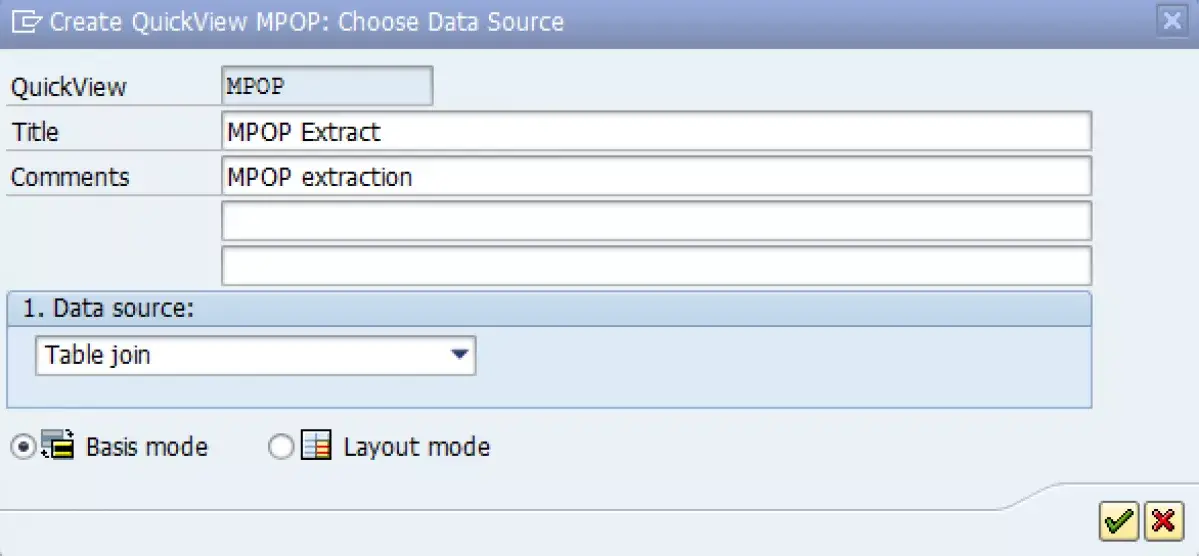Select the Layout mode radio button

tap(281, 447)
